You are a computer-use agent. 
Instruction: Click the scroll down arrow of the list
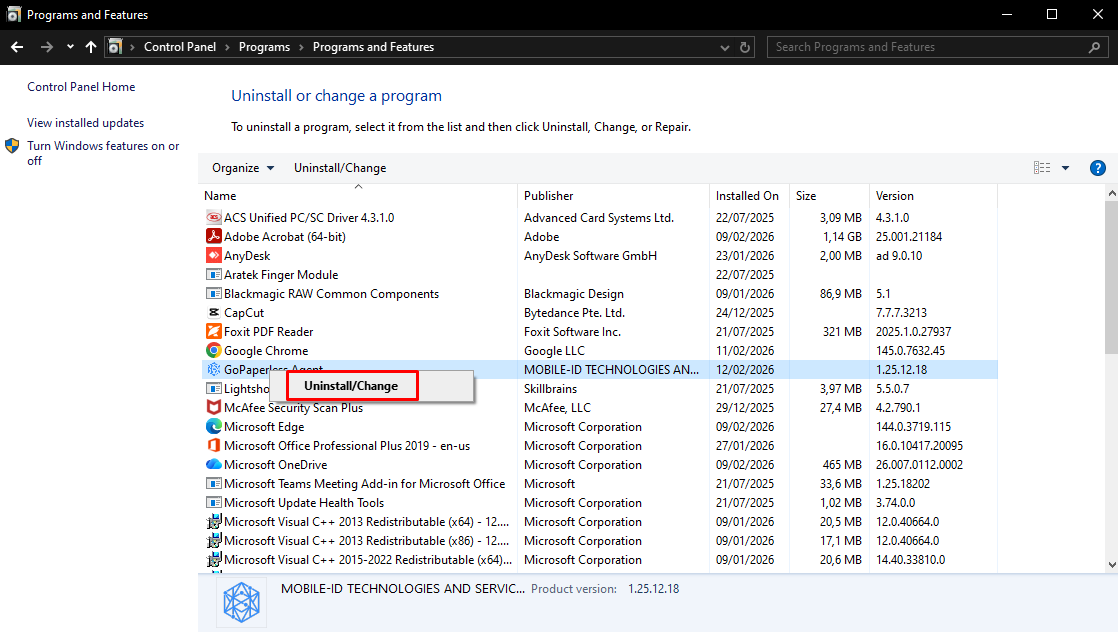coord(1112,564)
